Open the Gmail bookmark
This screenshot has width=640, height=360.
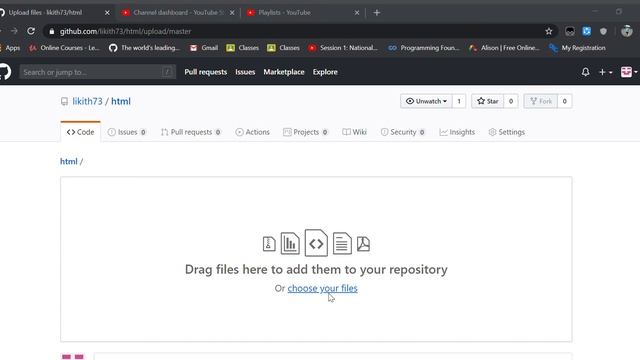(x=204, y=48)
